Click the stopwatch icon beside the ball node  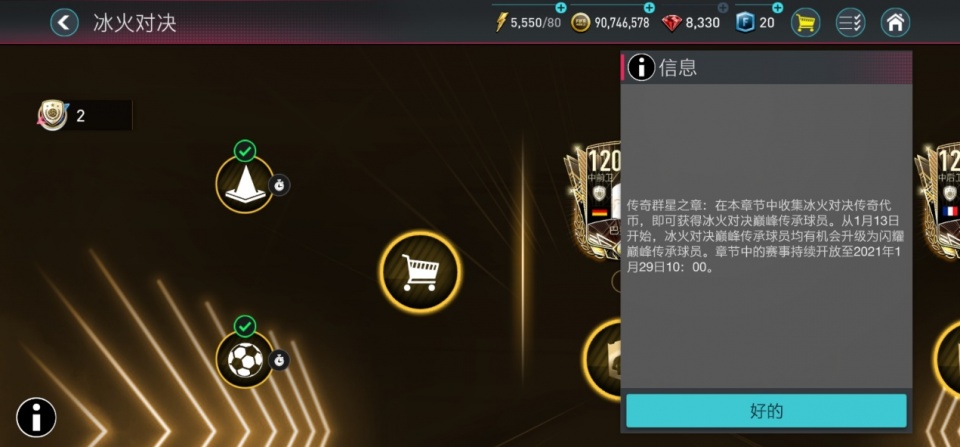tap(279, 360)
